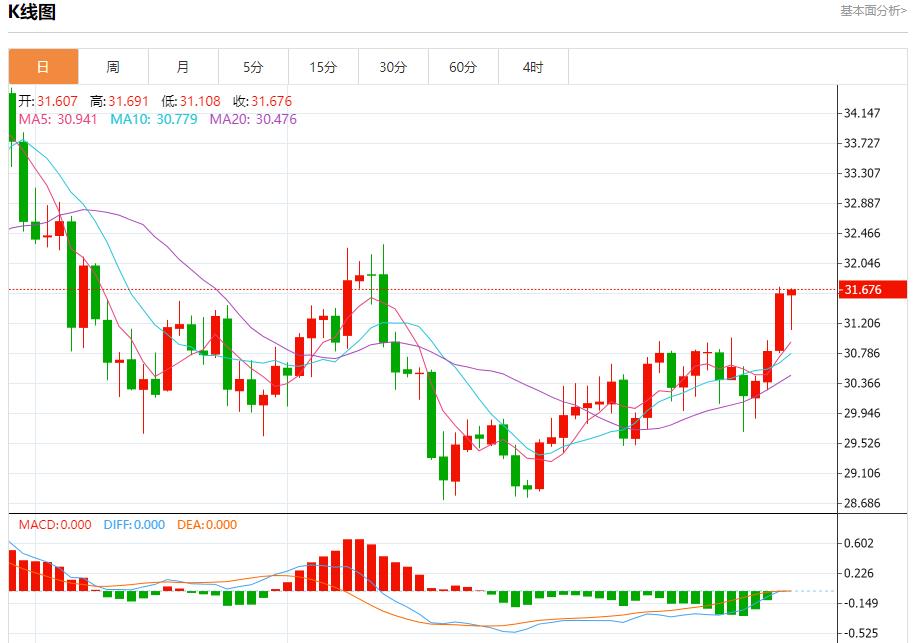Click the K线图 panel title

(32, 13)
